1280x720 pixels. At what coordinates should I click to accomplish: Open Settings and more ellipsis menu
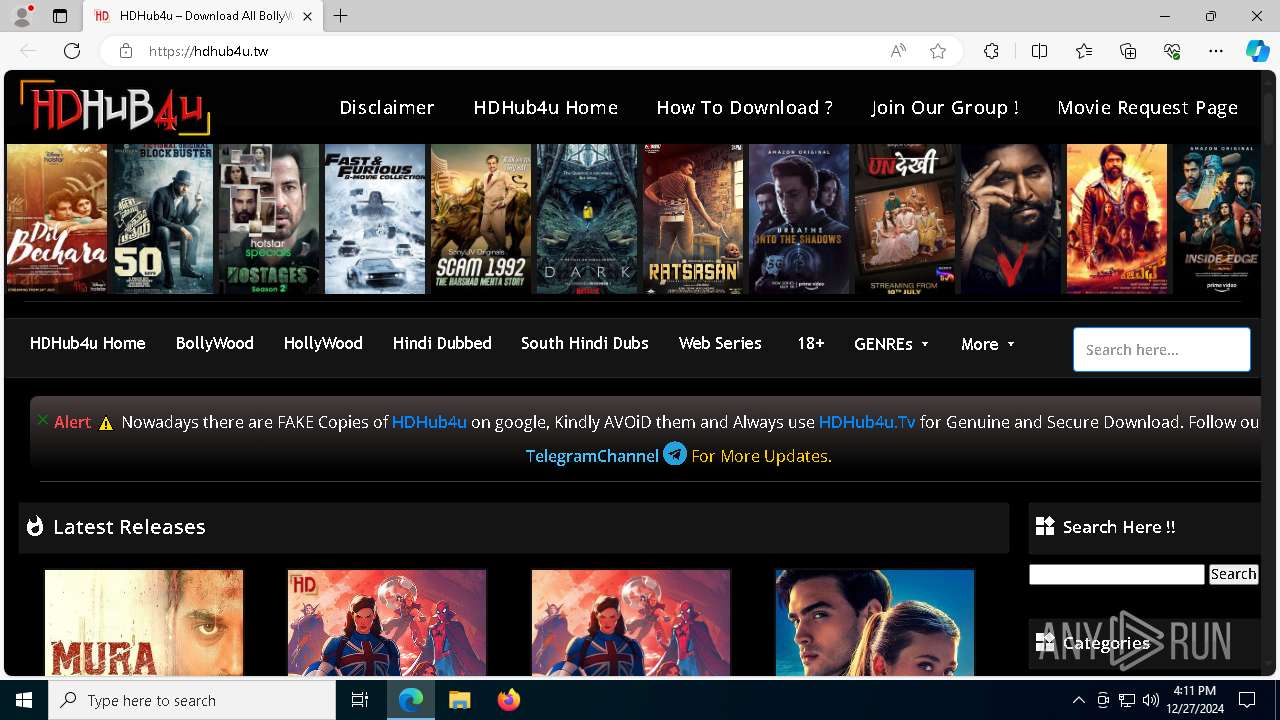[x=1216, y=51]
